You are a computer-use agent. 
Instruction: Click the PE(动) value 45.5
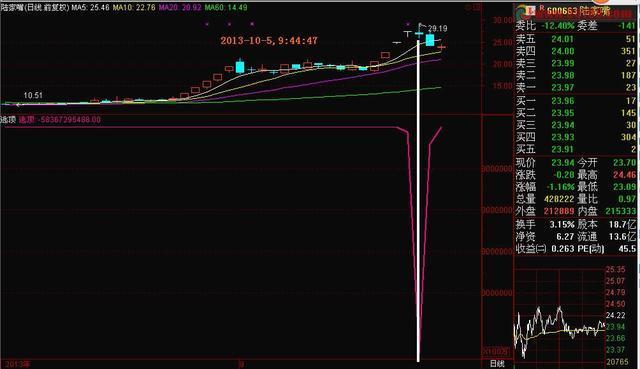tap(627, 249)
